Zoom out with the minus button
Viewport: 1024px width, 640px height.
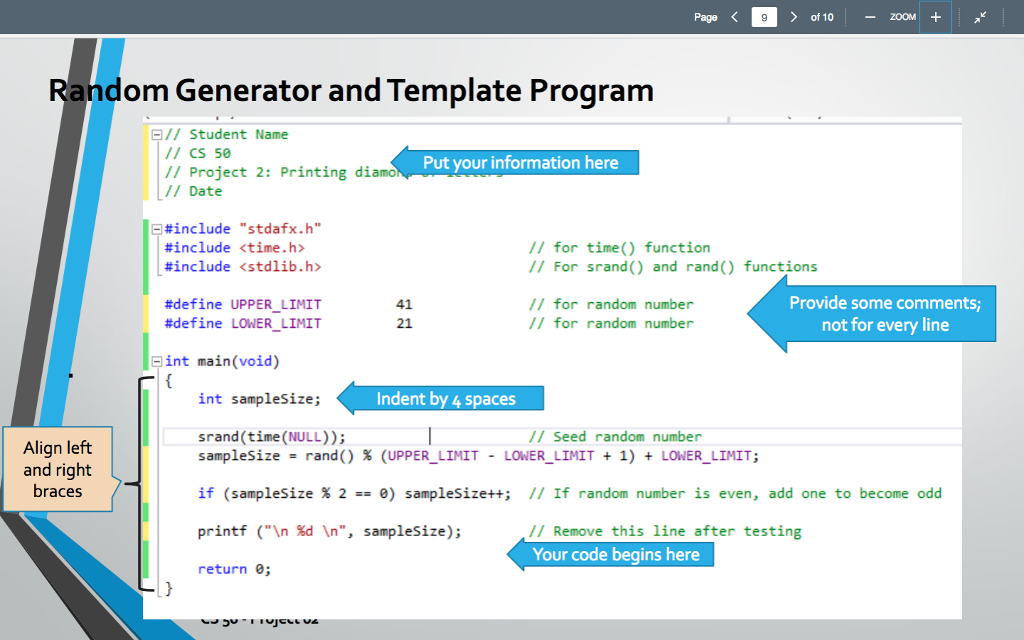(870, 17)
